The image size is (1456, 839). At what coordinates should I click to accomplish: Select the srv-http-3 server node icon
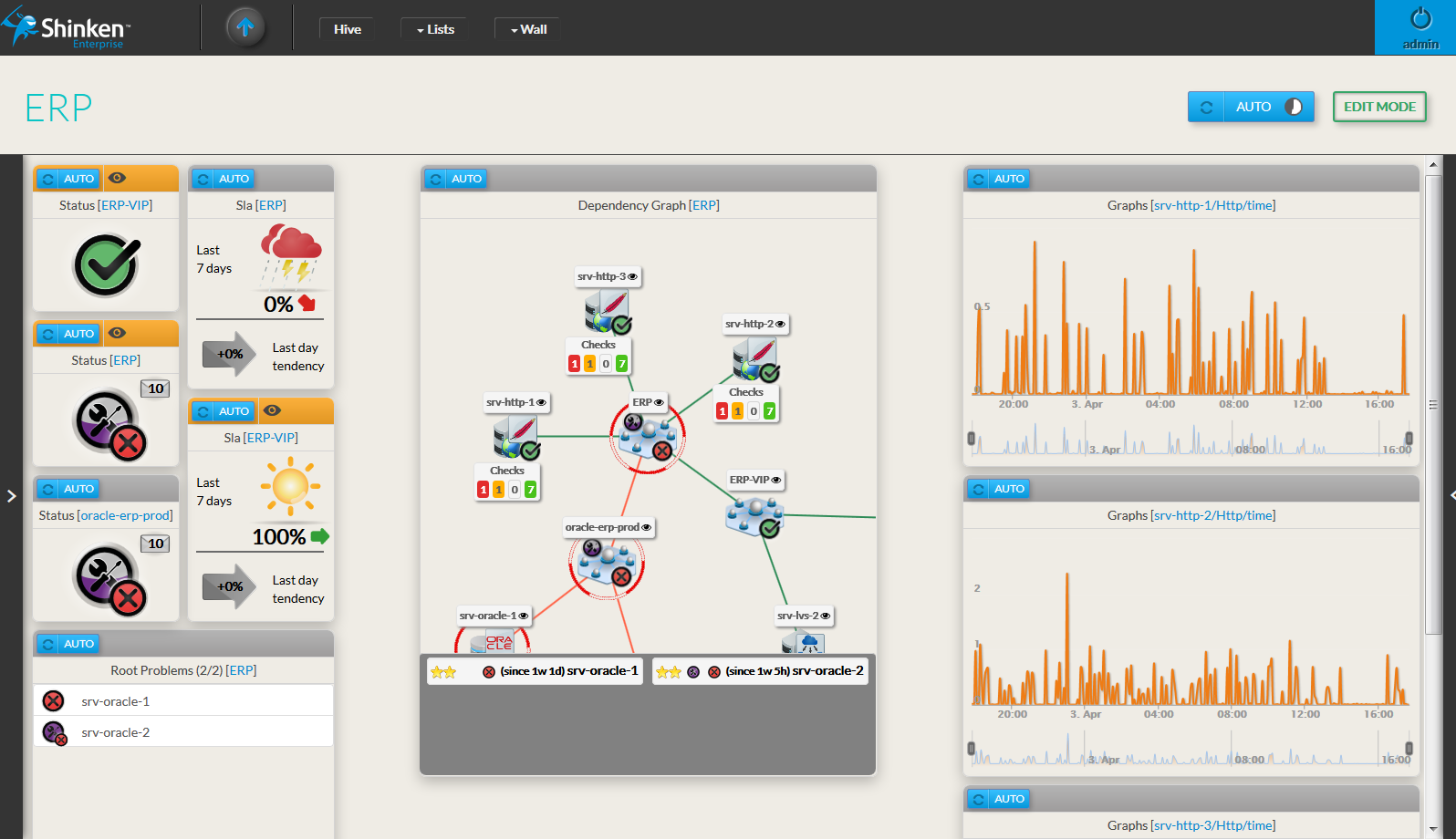[607, 311]
